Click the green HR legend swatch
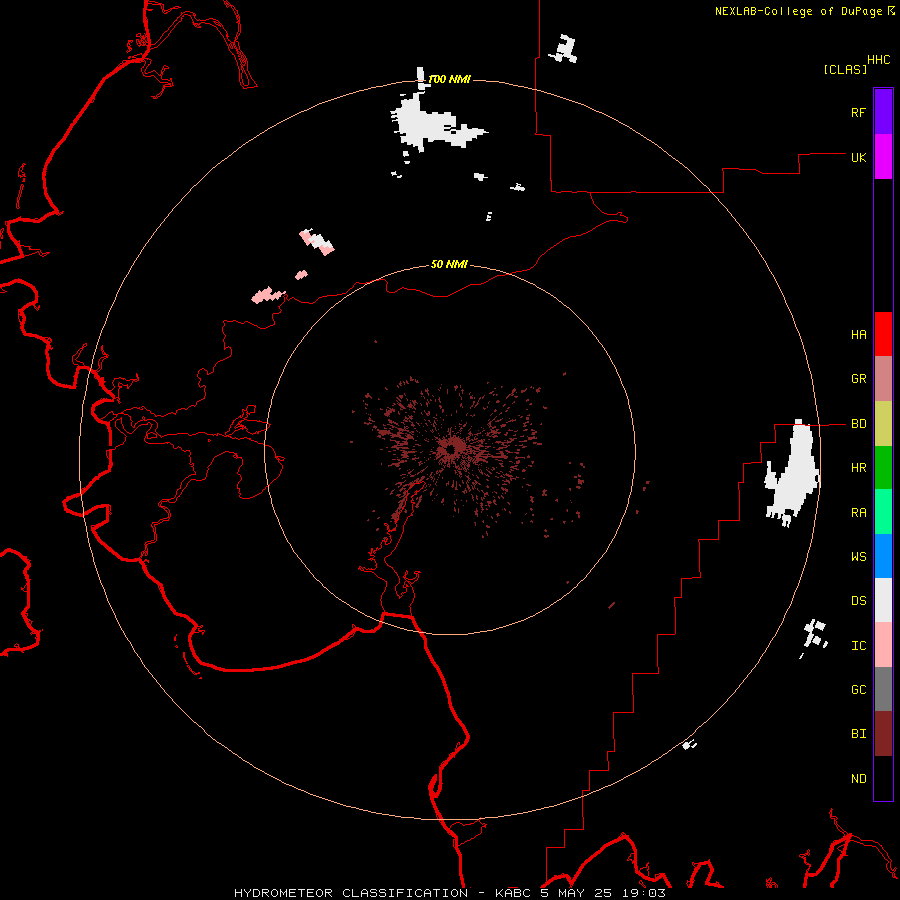Viewport: 900px width, 900px height. point(883,468)
